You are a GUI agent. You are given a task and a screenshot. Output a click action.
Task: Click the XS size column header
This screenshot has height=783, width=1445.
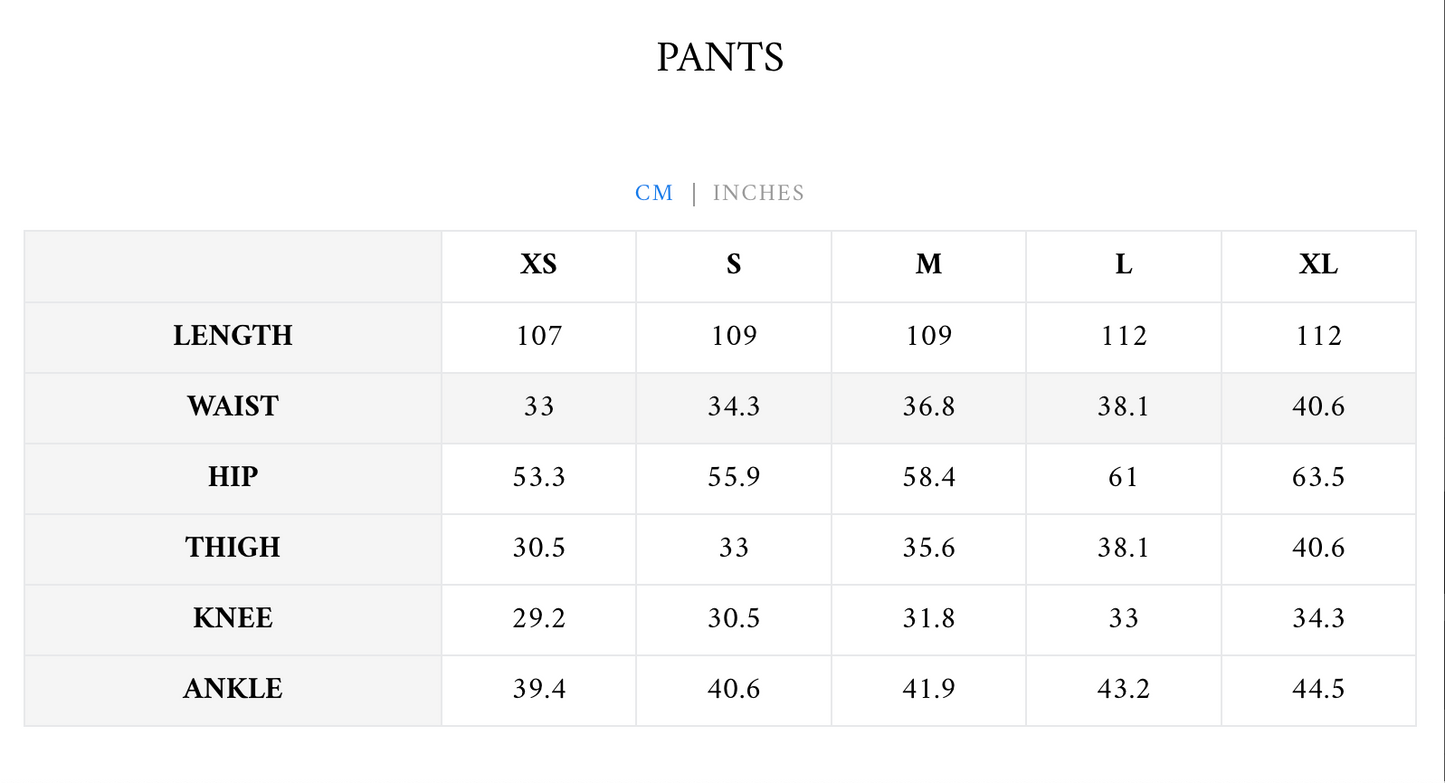pos(538,265)
